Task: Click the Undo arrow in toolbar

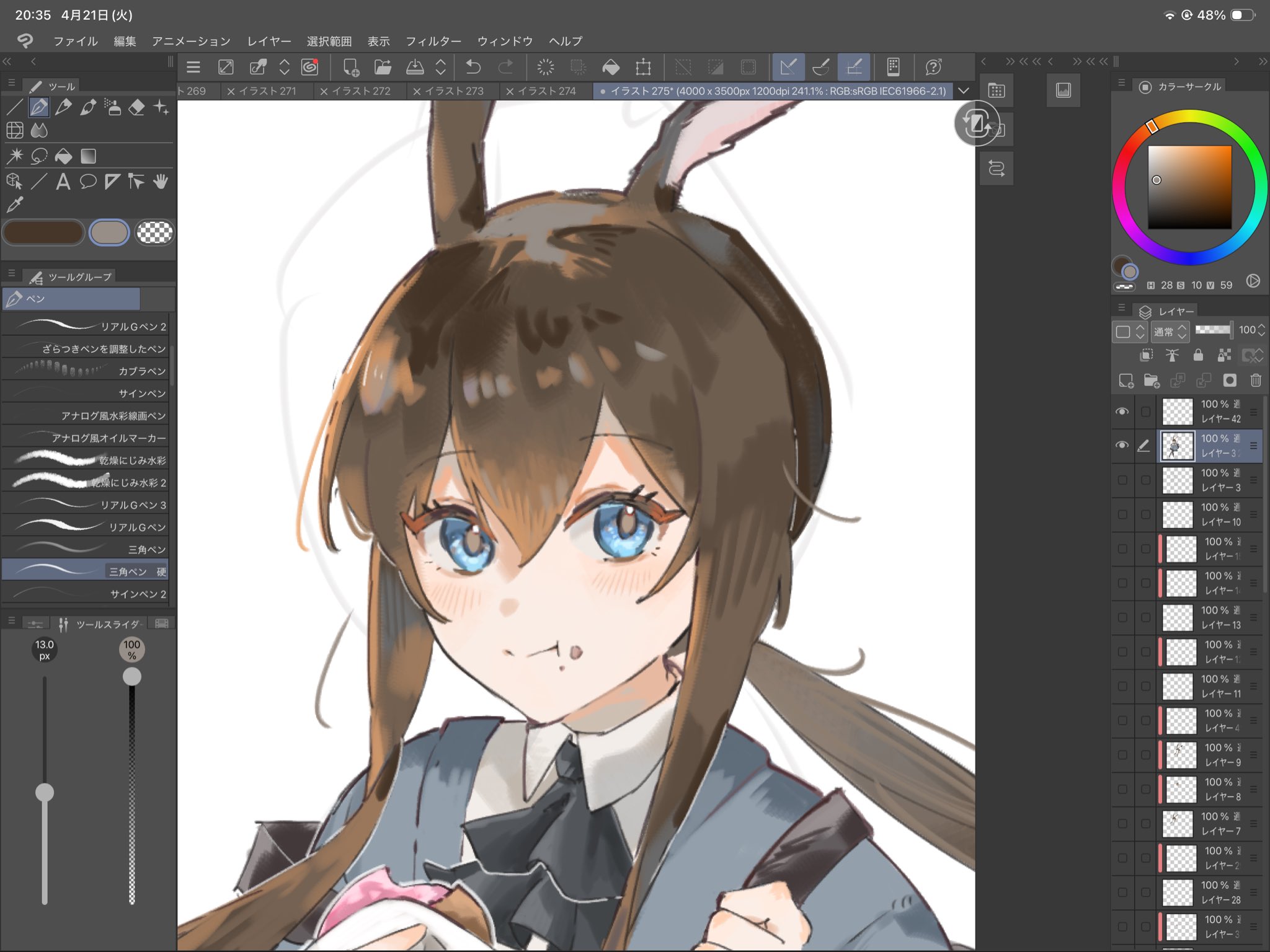Action: click(x=473, y=67)
